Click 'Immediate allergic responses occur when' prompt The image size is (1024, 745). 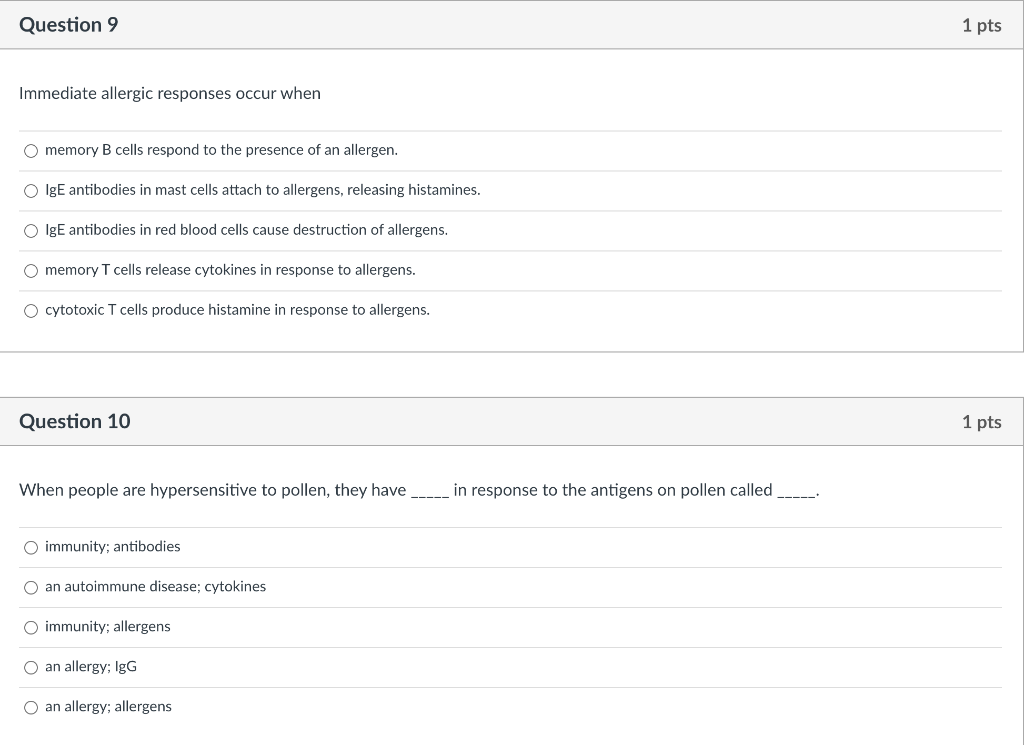pos(170,93)
